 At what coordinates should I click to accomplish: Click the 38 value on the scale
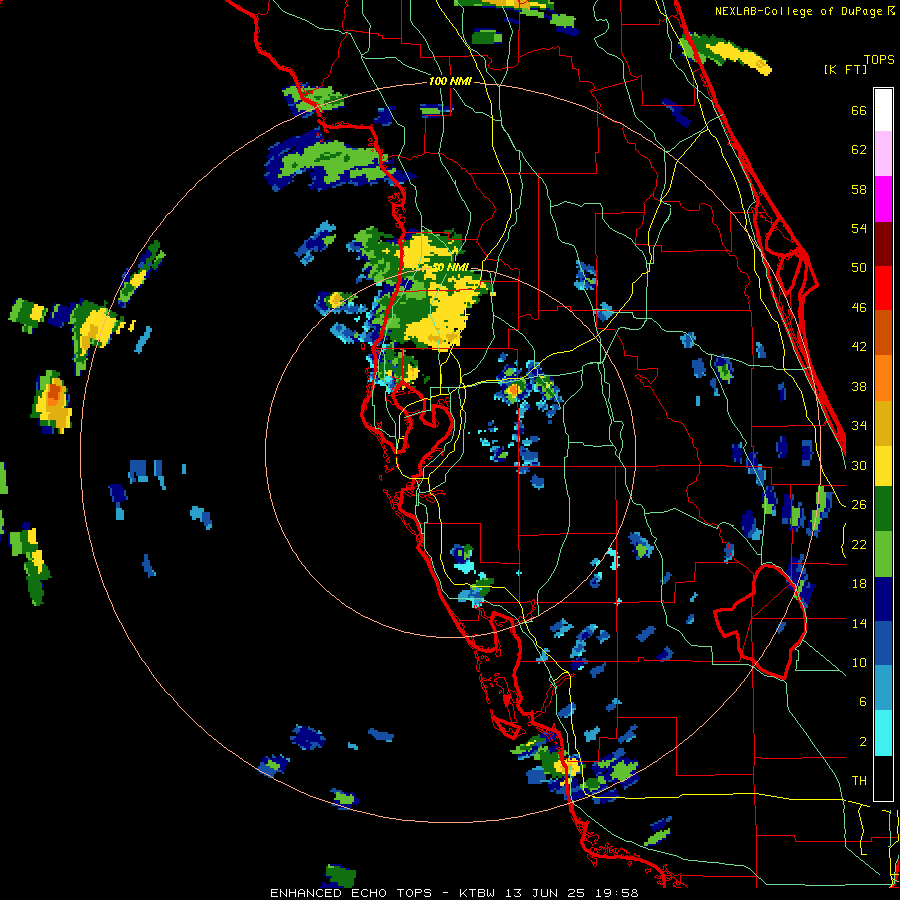(x=859, y=386)
